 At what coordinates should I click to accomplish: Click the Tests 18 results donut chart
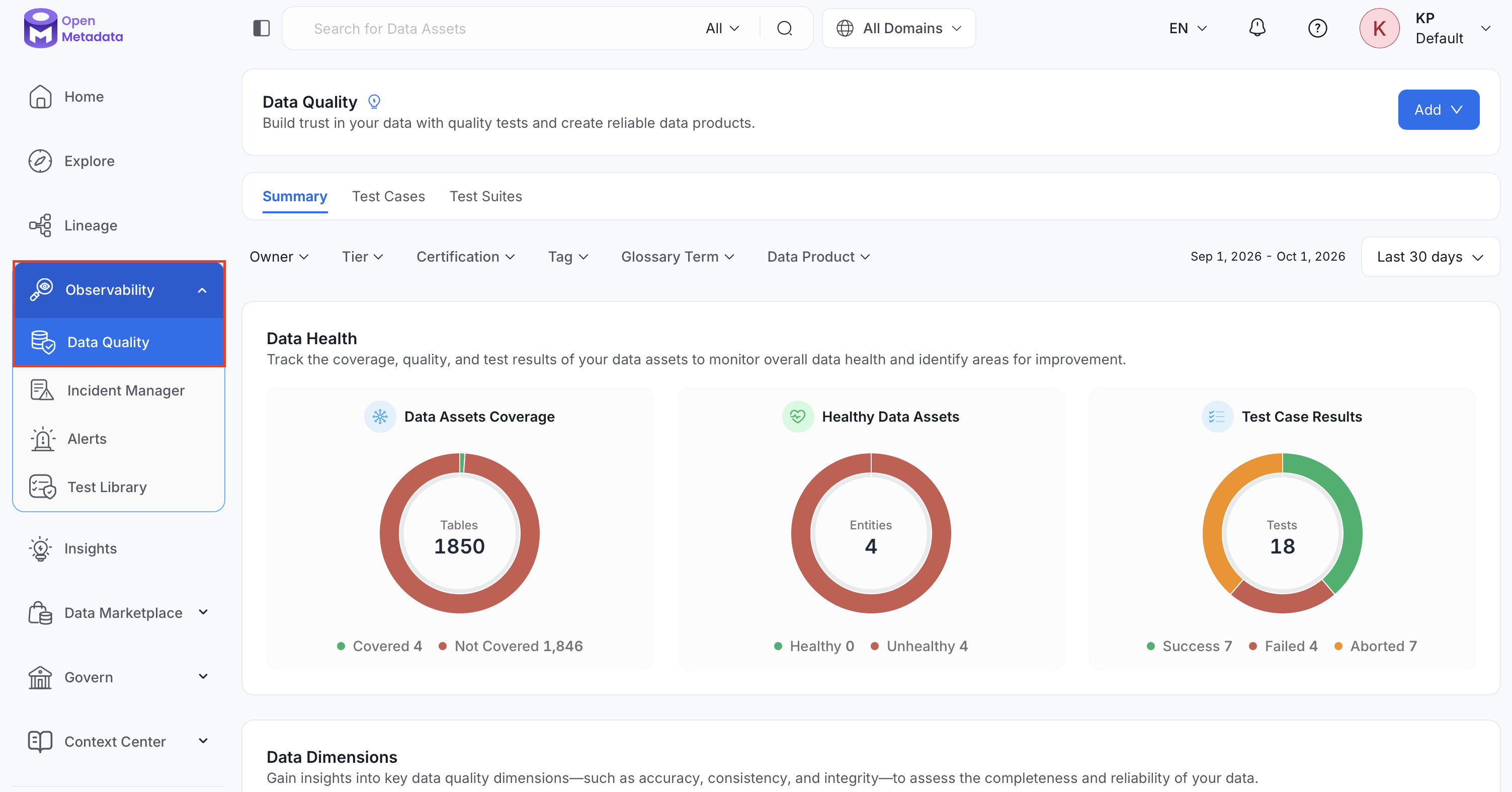click(1282, 533)
